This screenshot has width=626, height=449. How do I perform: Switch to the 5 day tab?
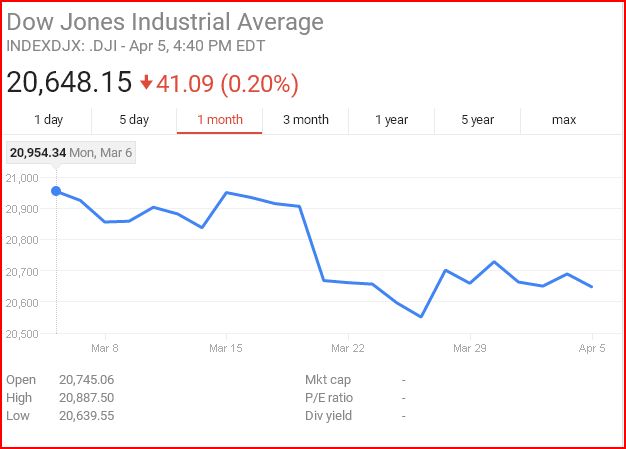click(134, 120)
